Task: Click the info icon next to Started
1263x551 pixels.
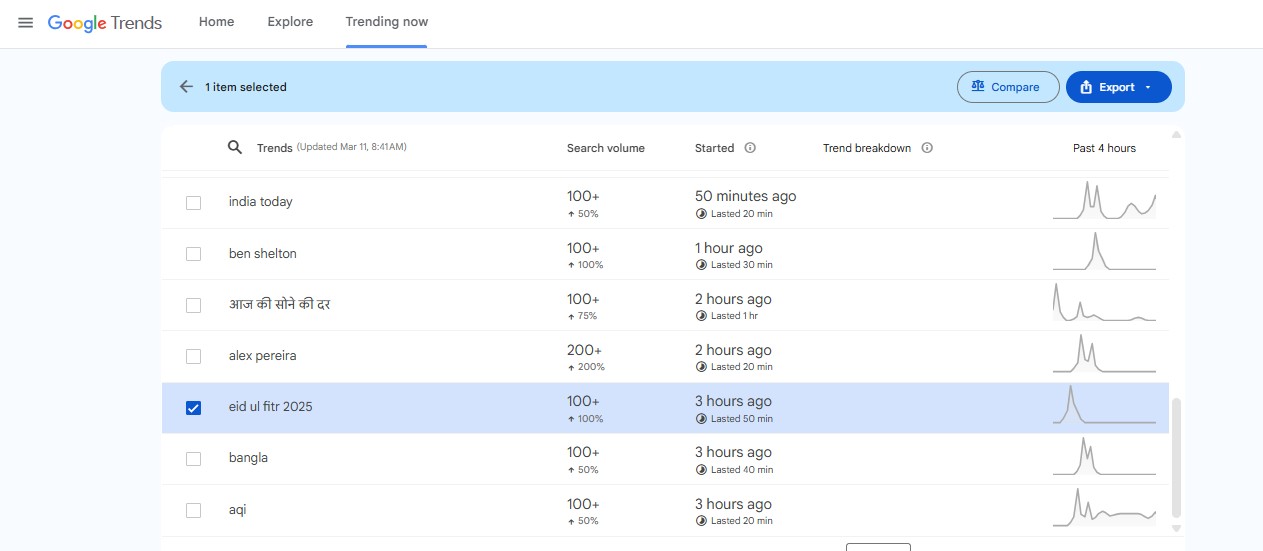Action: 750,148
